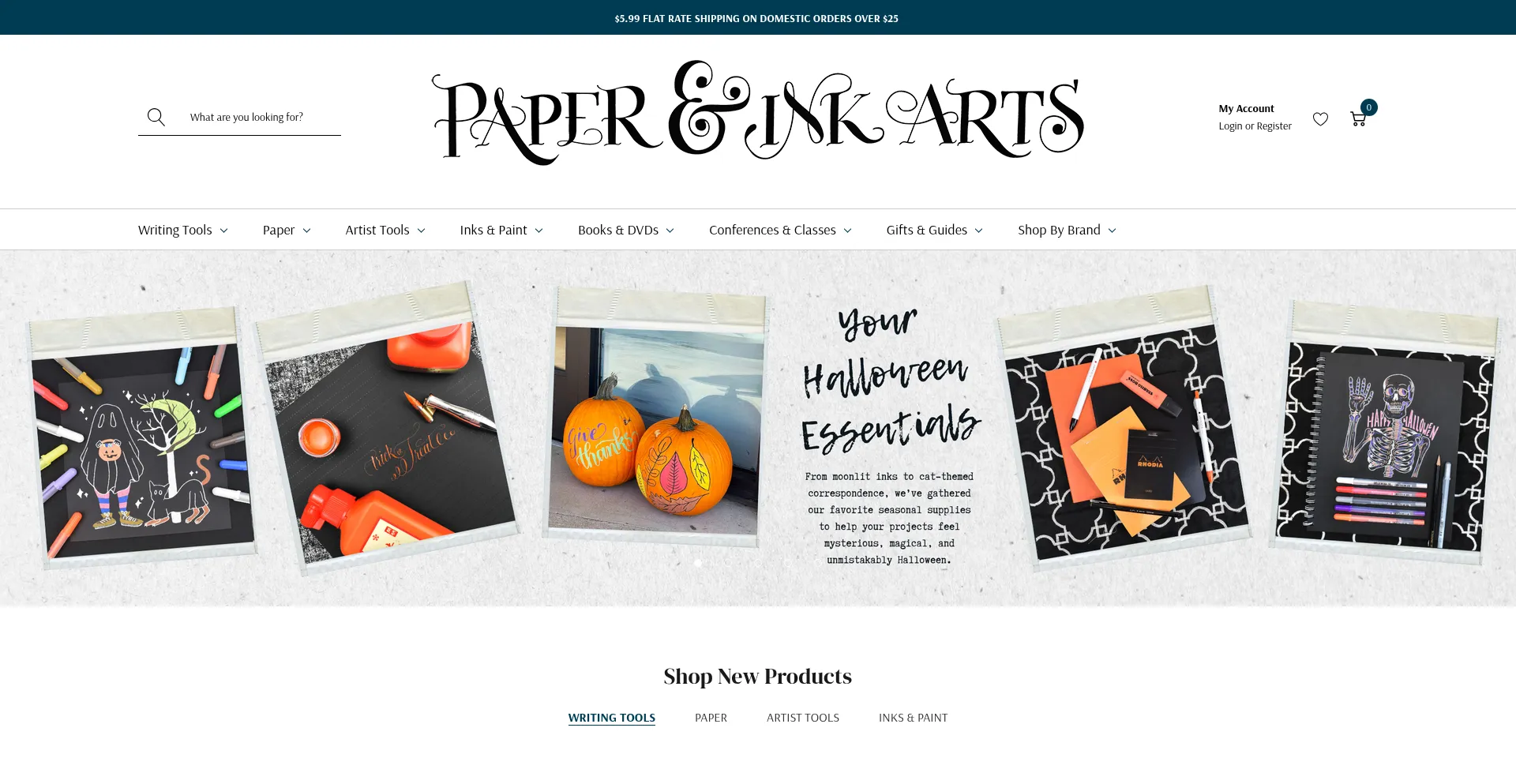Open Gifts & Guides menu
Screen dimensions: 1516x784
pyautogui.click(x=935, y=230)
